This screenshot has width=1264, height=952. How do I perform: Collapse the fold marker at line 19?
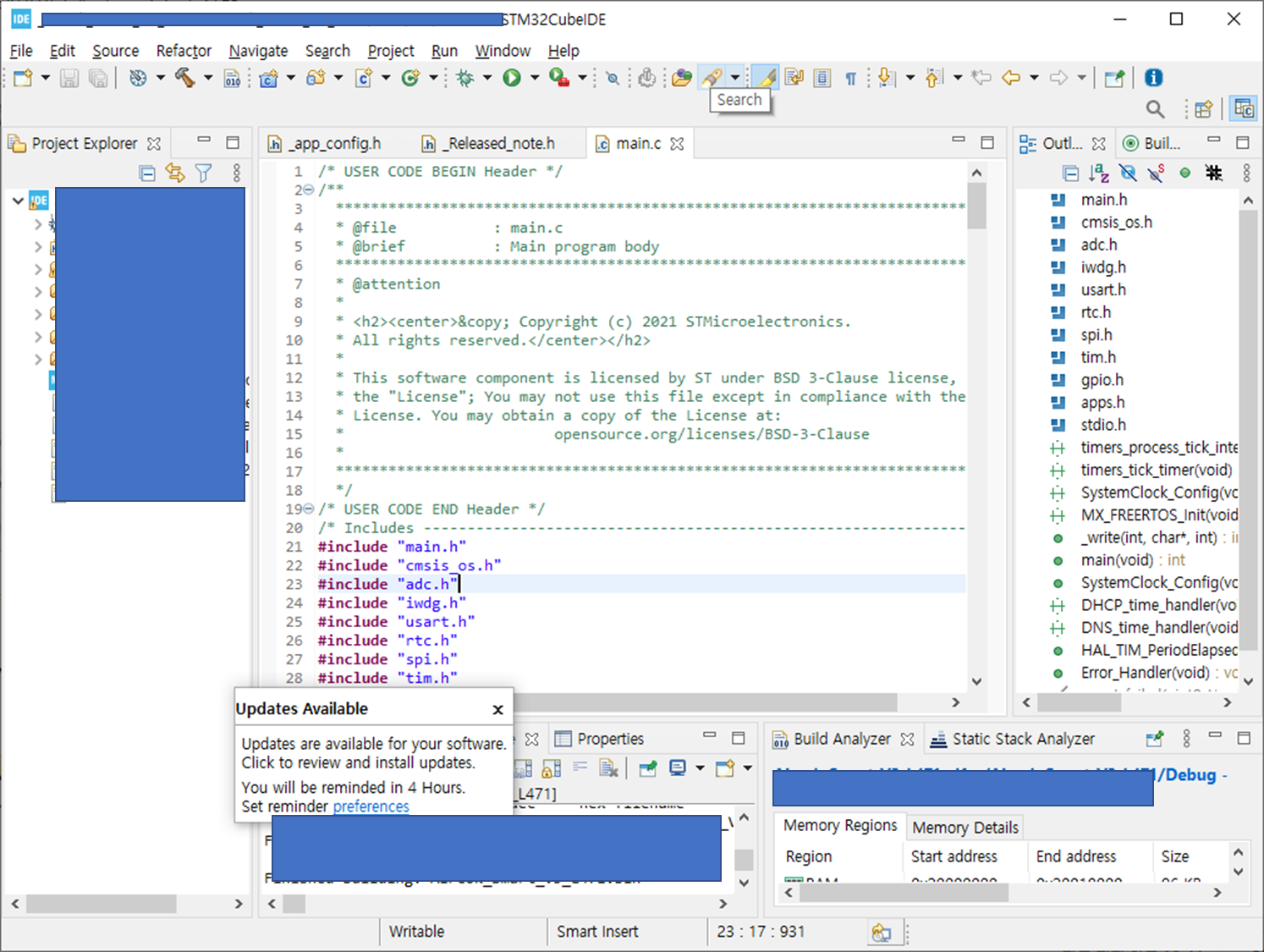click(x=309, y=509)
